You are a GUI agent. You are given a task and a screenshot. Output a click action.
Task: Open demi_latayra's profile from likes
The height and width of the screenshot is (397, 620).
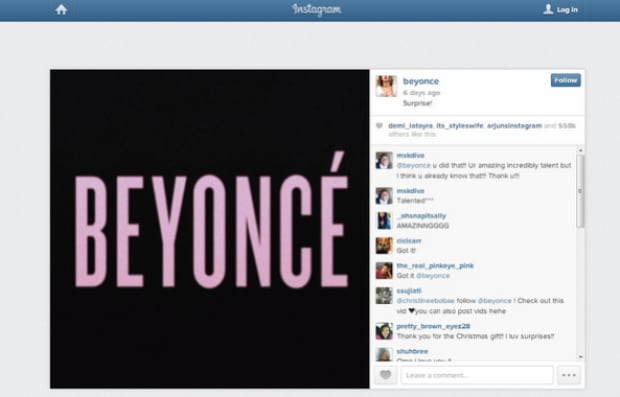pos(410,126)
